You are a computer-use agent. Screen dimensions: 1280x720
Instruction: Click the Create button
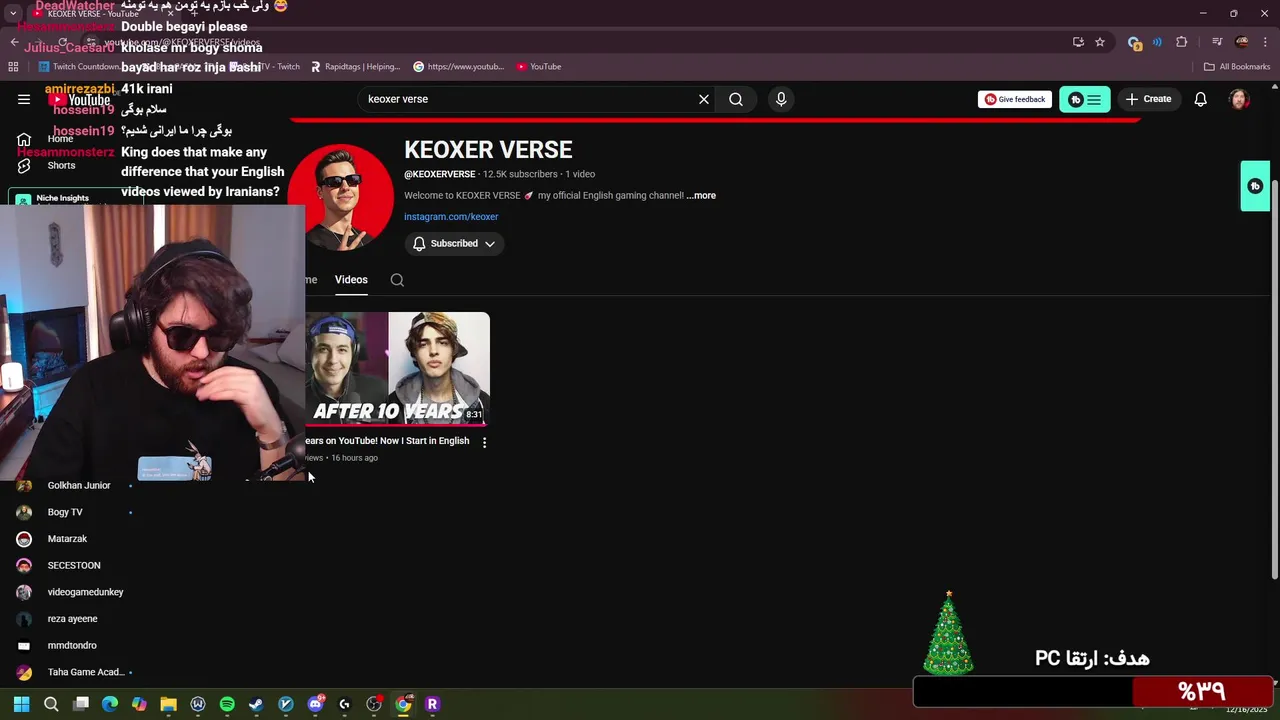1148,99
